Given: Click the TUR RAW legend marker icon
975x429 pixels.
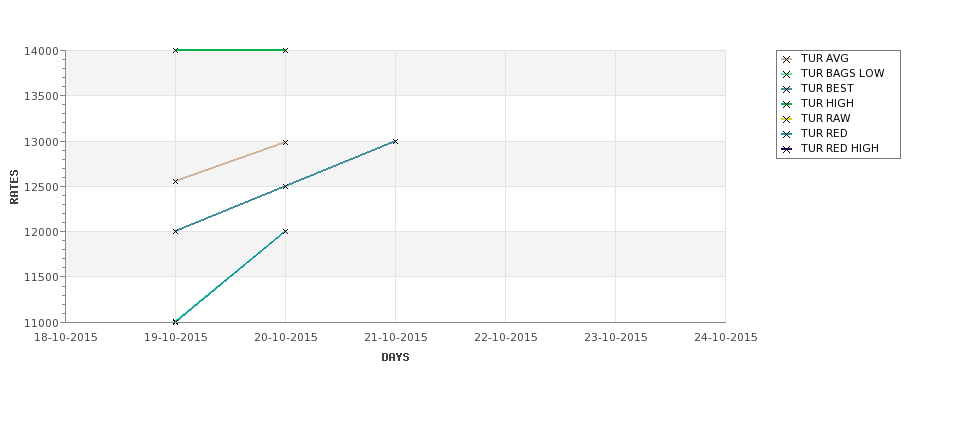Looking at the screenshot, I should 787,119.
